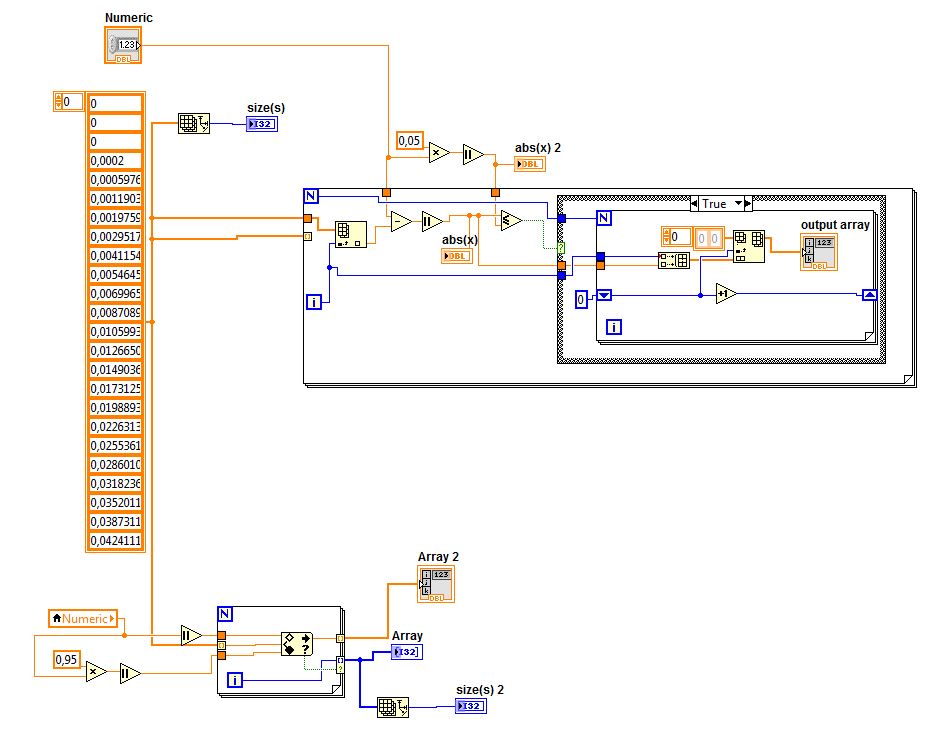This screenshot has height=747, width=942.
Task: Go to the previous case using the left arrow
Action: (694, 204)
